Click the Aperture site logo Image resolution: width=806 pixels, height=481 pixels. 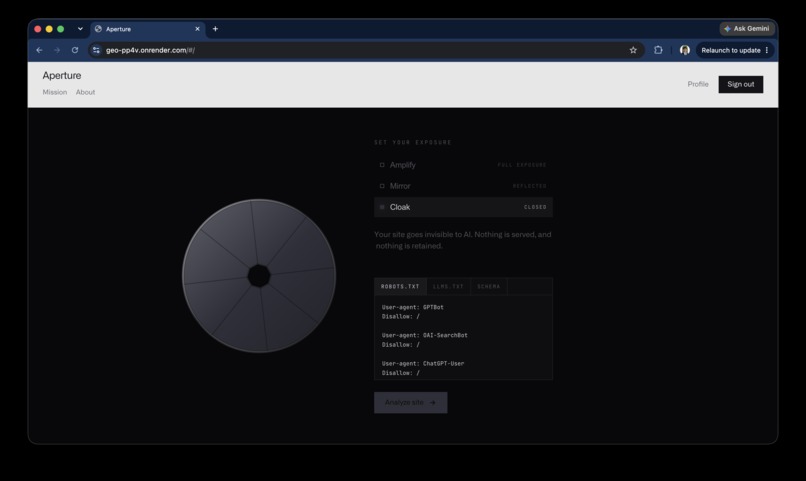(x=62, y=76)
